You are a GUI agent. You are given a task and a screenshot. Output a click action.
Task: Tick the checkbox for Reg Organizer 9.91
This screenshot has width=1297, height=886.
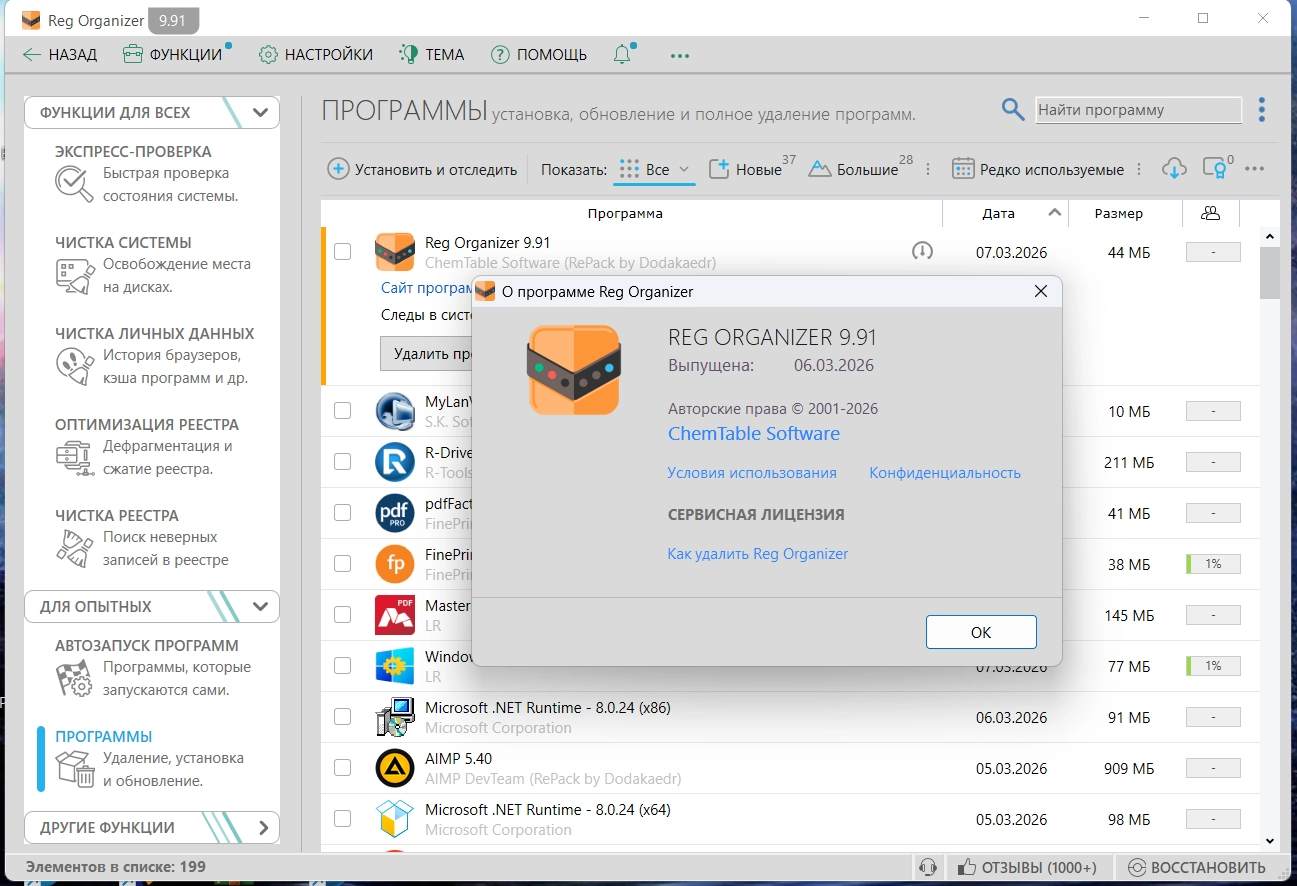coord(342,252)
